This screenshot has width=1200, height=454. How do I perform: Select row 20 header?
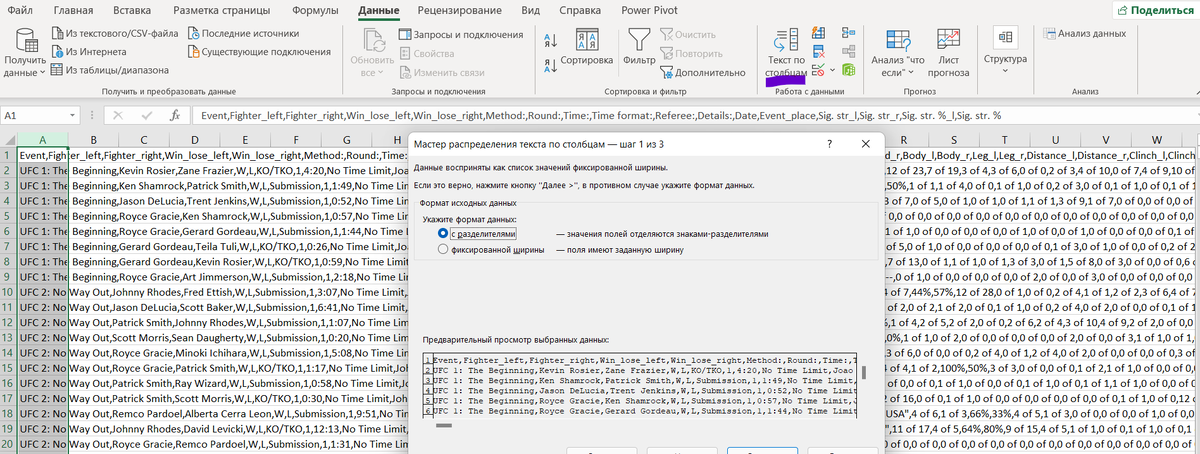pyautogui.click(x=9, y=445)
